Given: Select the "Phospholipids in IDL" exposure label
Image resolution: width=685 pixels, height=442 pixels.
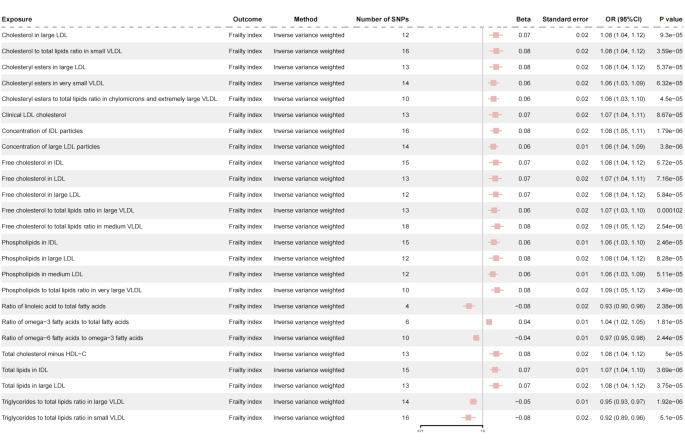Looking at the screenshot, I should (32, 243).
